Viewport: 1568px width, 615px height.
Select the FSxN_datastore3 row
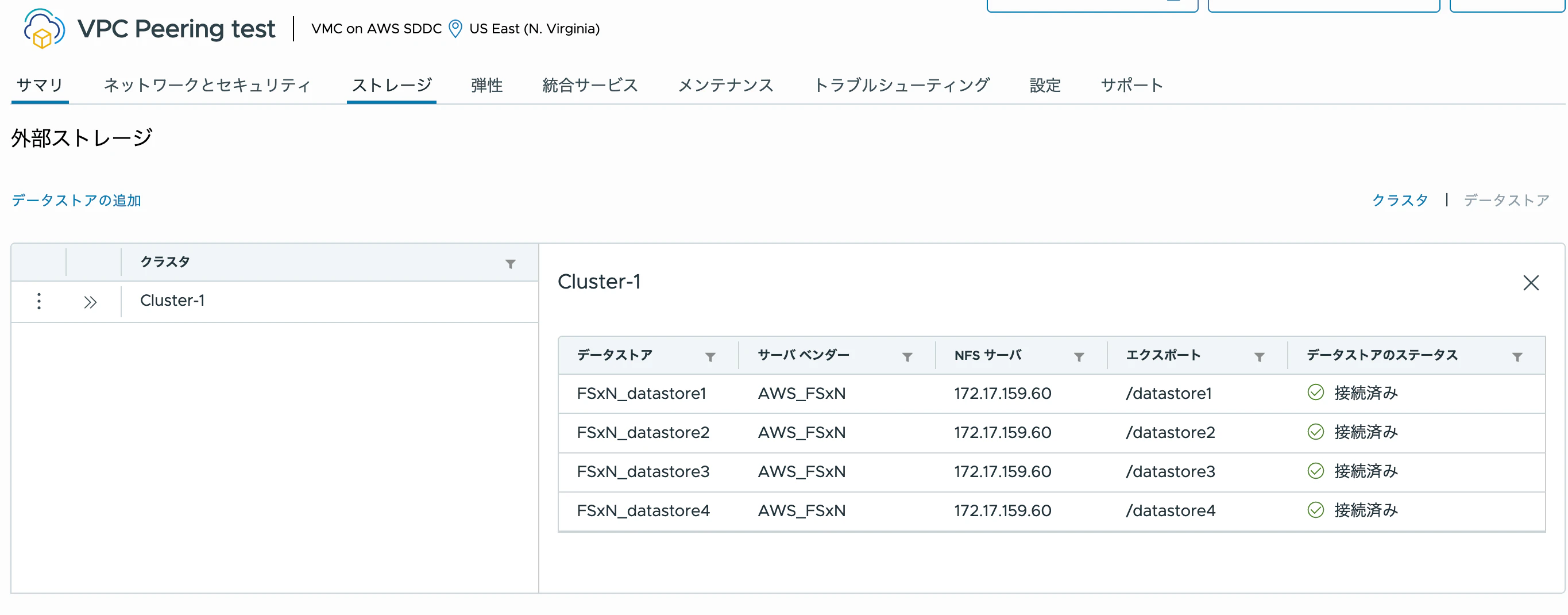tap(643, 471)
